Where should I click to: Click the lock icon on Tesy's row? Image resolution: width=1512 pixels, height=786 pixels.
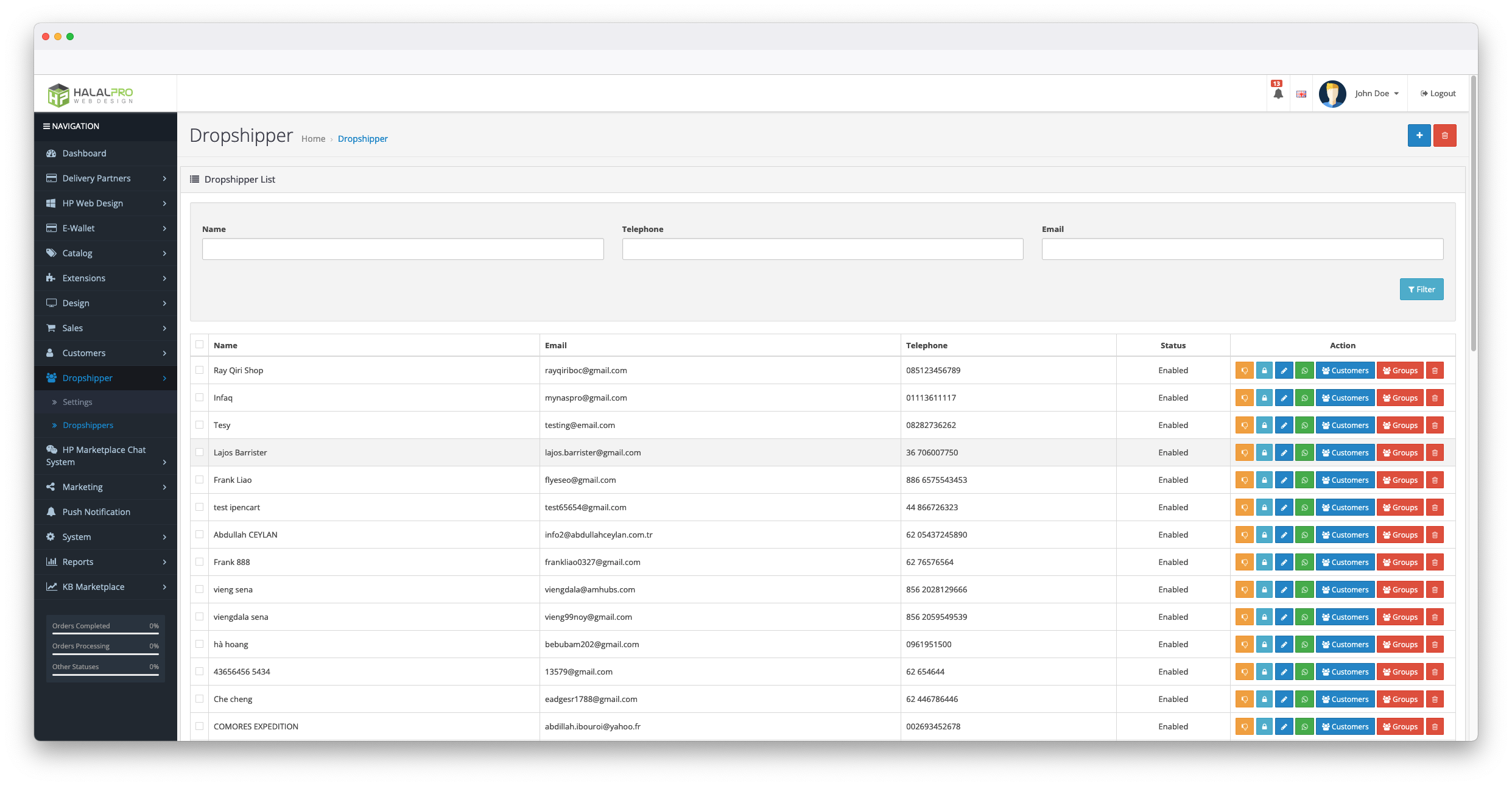point(1264,425)
